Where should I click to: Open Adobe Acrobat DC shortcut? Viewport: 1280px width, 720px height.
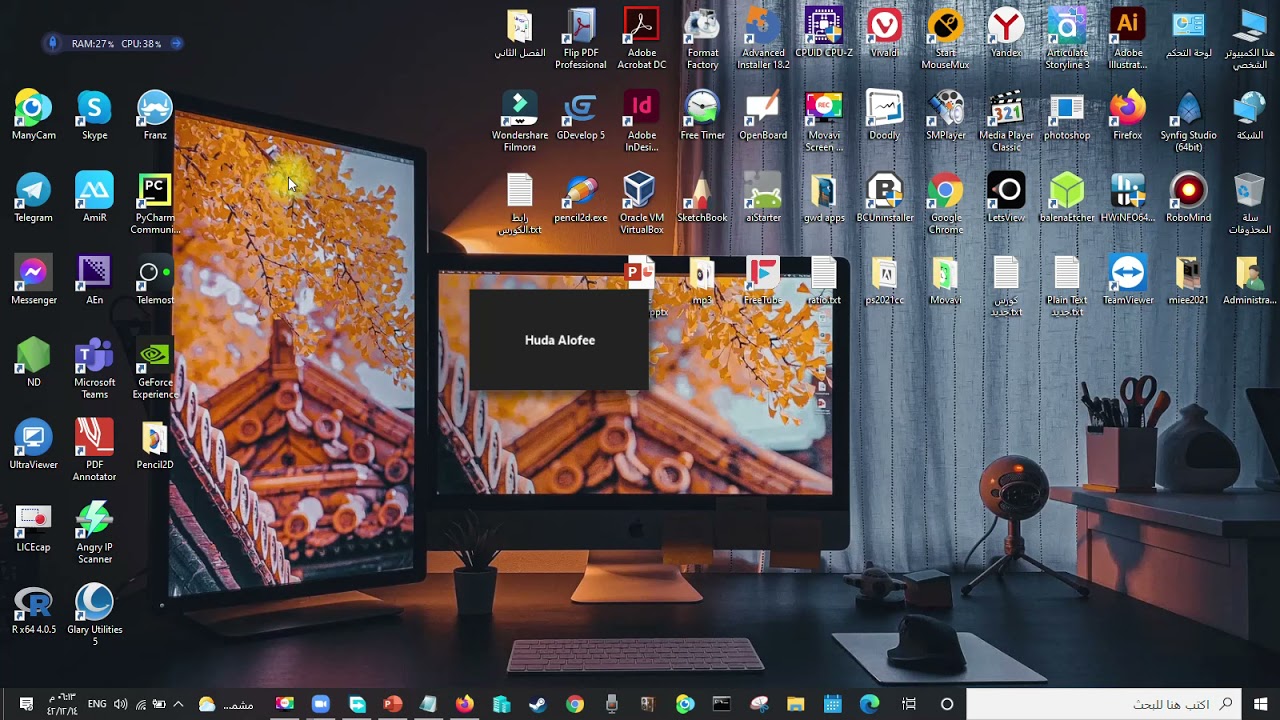[641, 38]
